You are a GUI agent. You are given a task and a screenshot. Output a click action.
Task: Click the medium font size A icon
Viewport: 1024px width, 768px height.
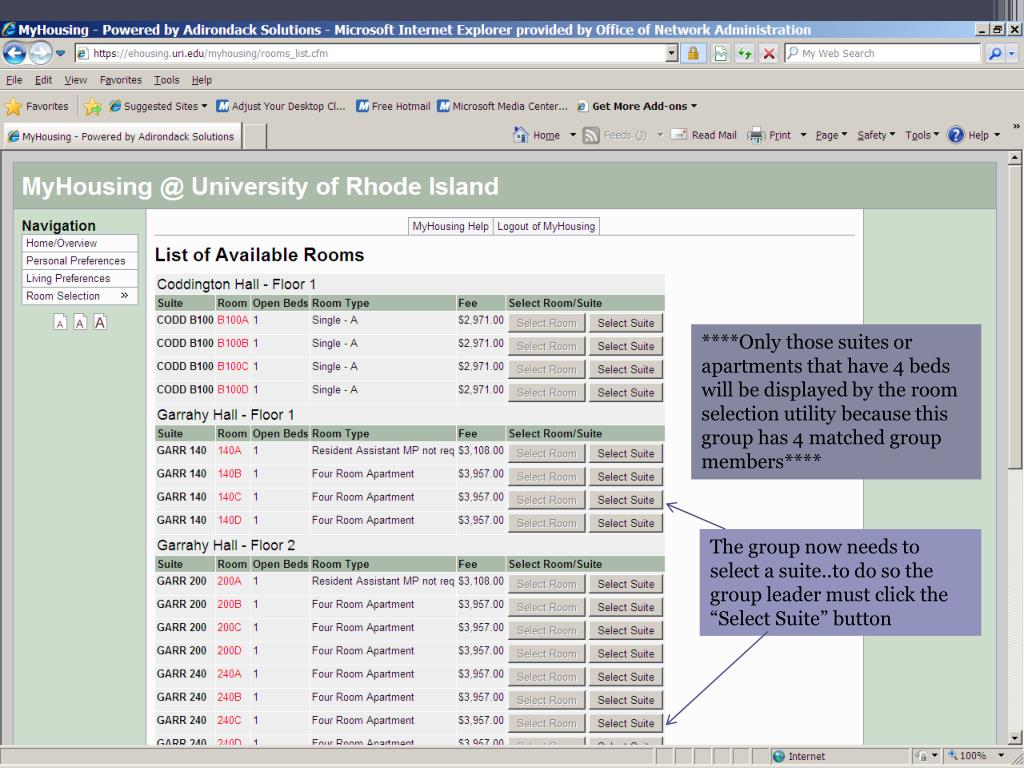(80, 322)
